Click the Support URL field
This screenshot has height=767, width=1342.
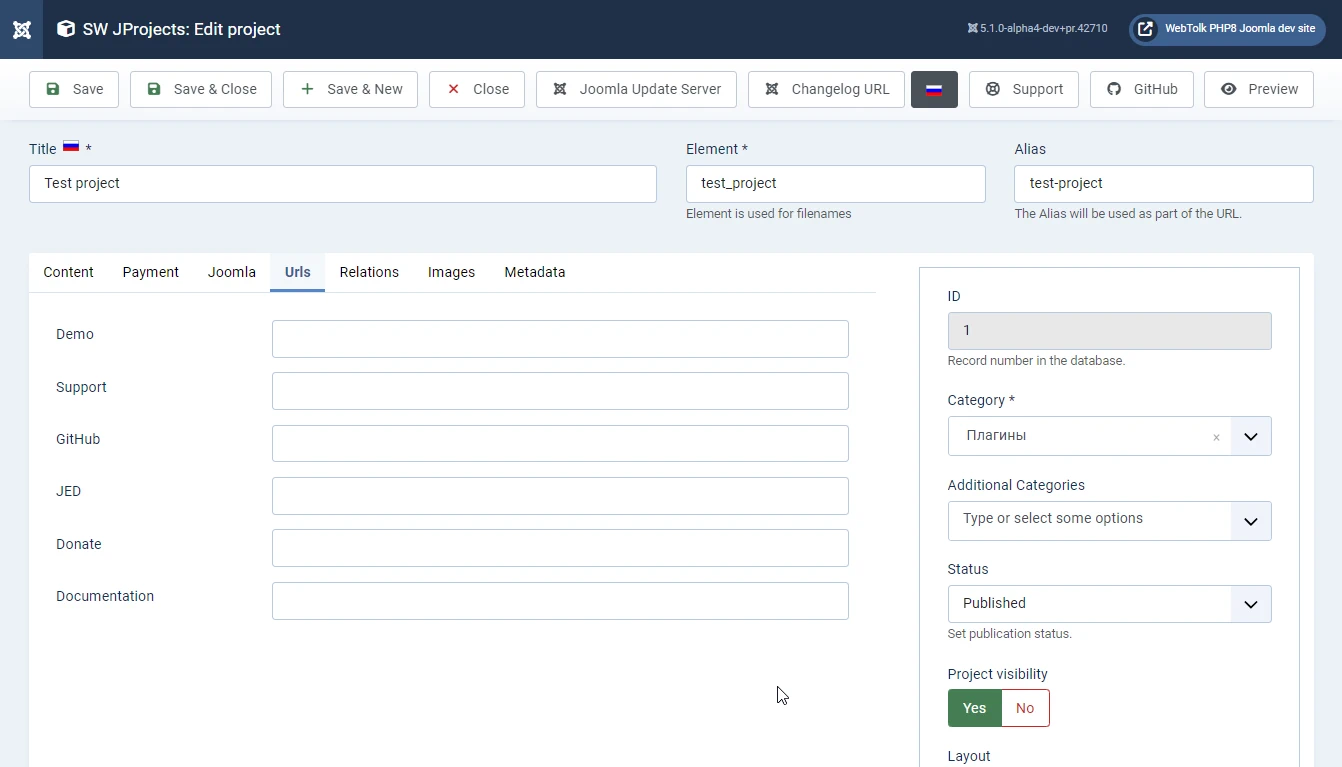coord(560,391)
